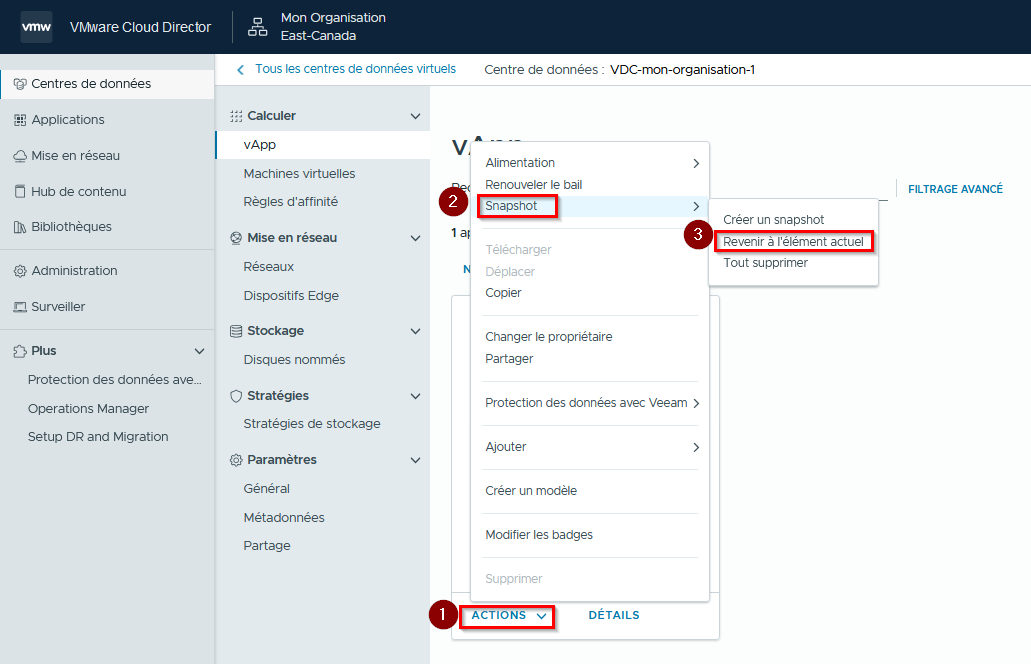The image size is (1031, 664).
Task: Click the back arrow before Tous les centres
Action: point(241,70)
